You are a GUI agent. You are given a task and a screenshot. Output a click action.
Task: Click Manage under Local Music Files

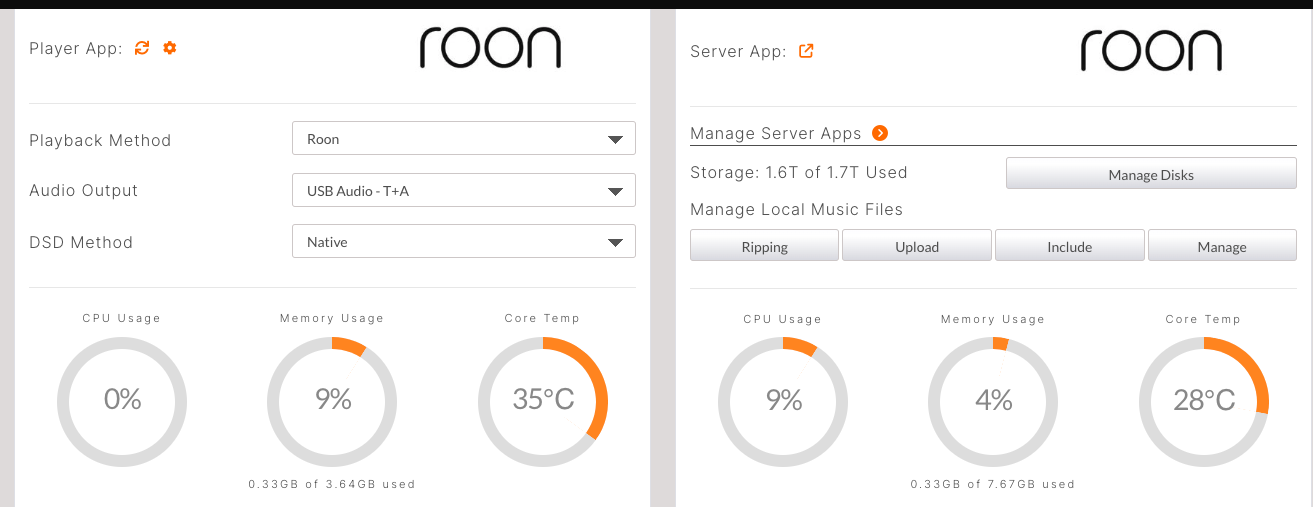1222,246
